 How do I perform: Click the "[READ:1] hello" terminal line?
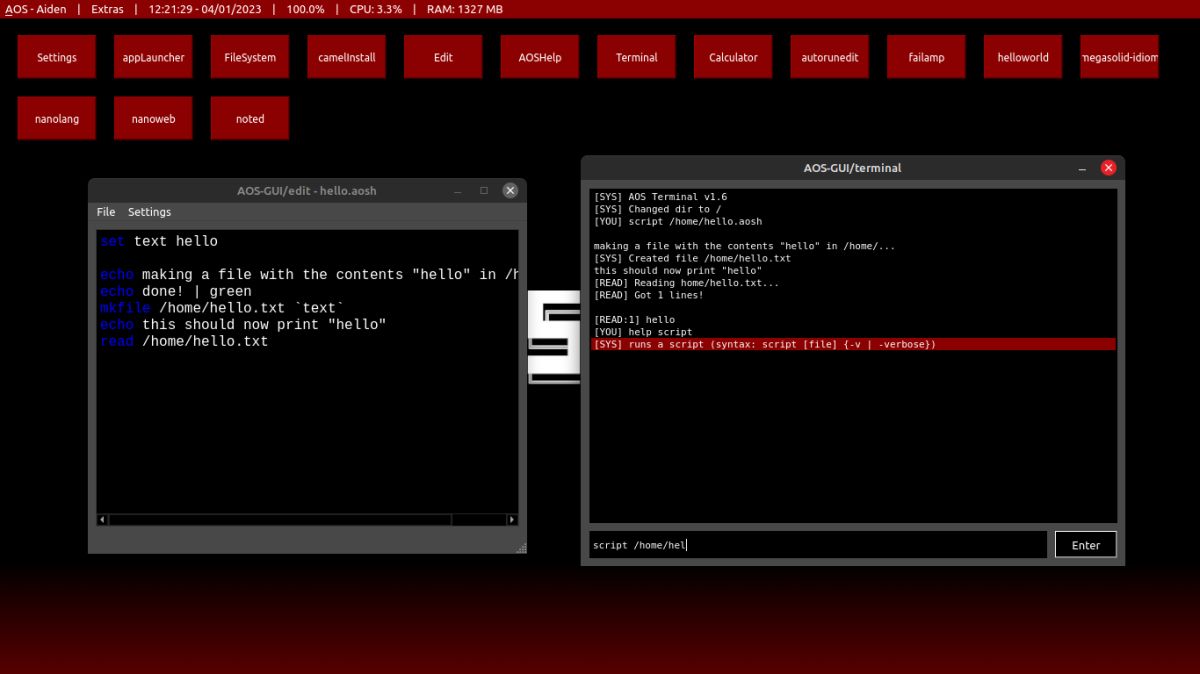tap(634, 320)
